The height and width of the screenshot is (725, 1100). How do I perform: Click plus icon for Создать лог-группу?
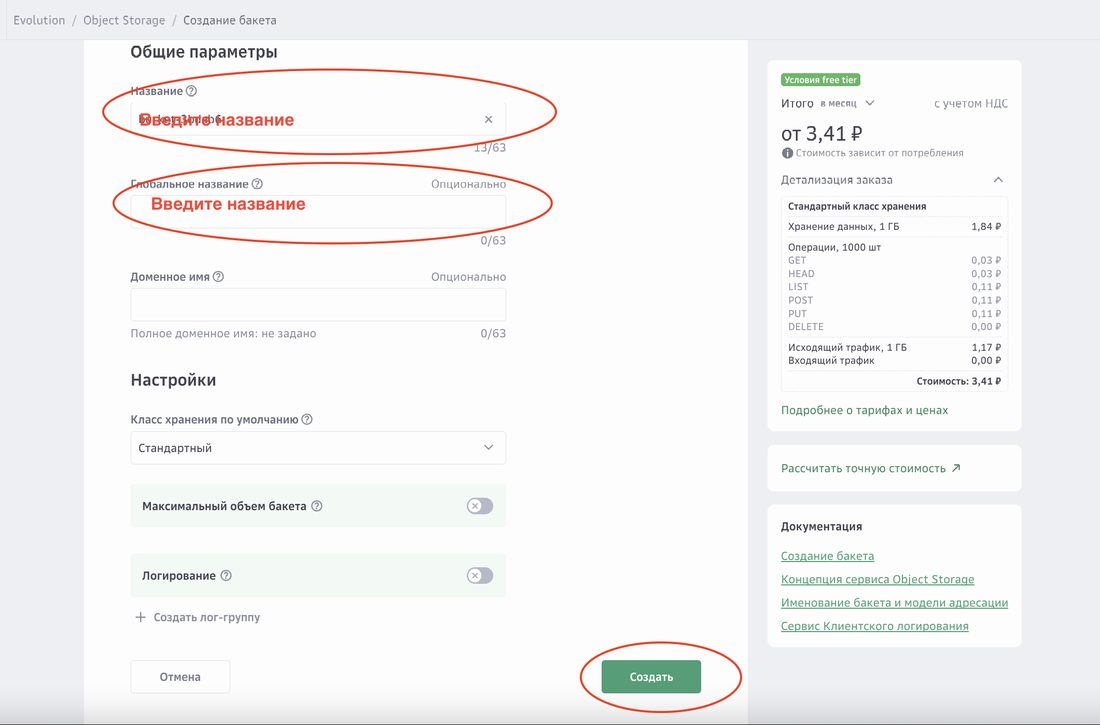click(140, 617)
